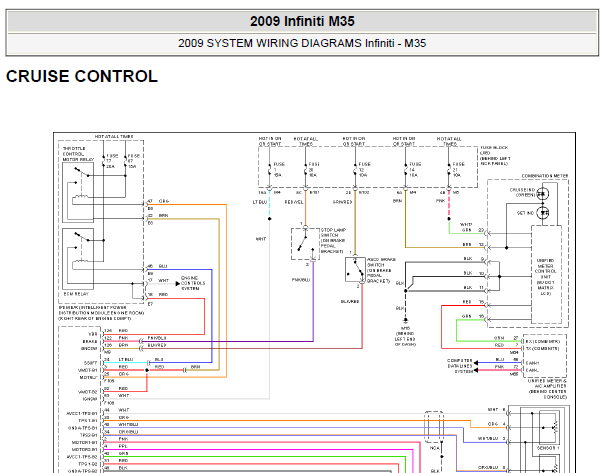603x473 pixels.
Task: Click the CAN-H terminal label
Action: 532,363
